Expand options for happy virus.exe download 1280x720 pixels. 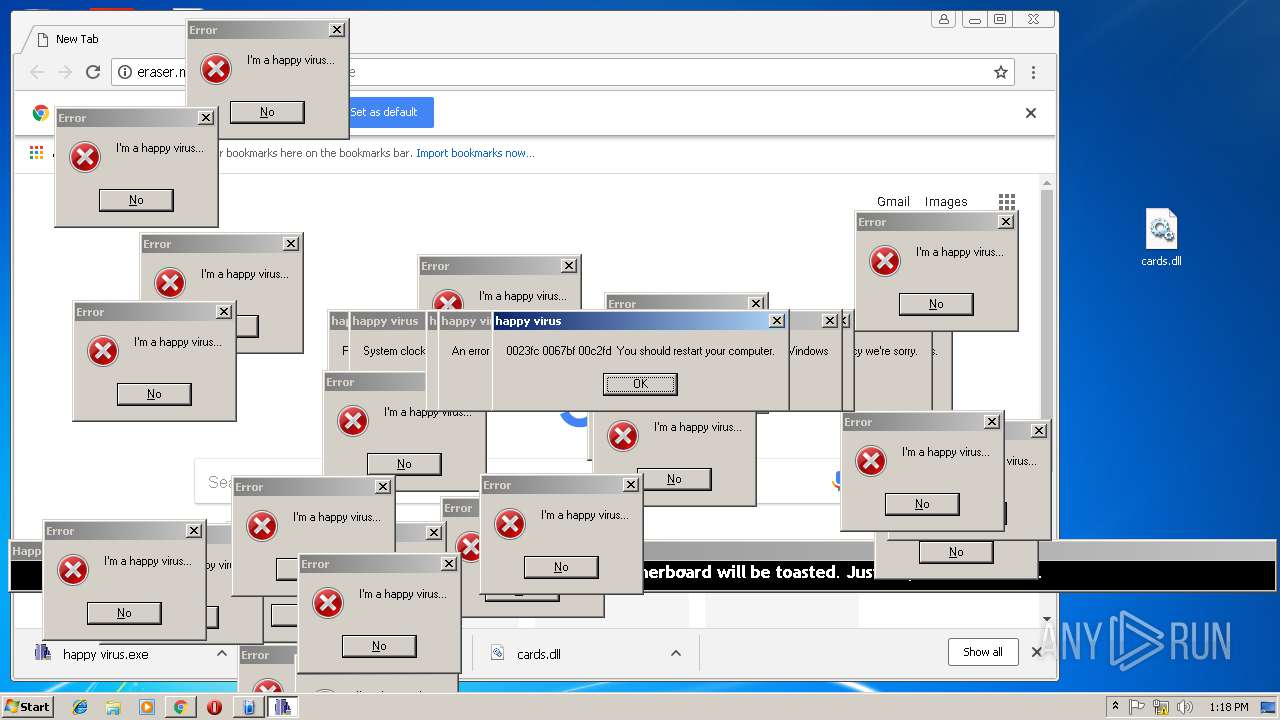tap(222, 653)
